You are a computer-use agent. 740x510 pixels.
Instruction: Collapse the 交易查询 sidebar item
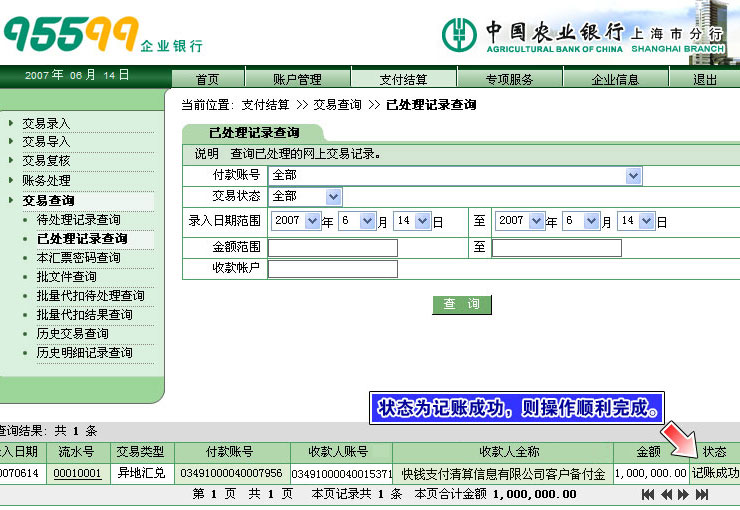[48, 200]
